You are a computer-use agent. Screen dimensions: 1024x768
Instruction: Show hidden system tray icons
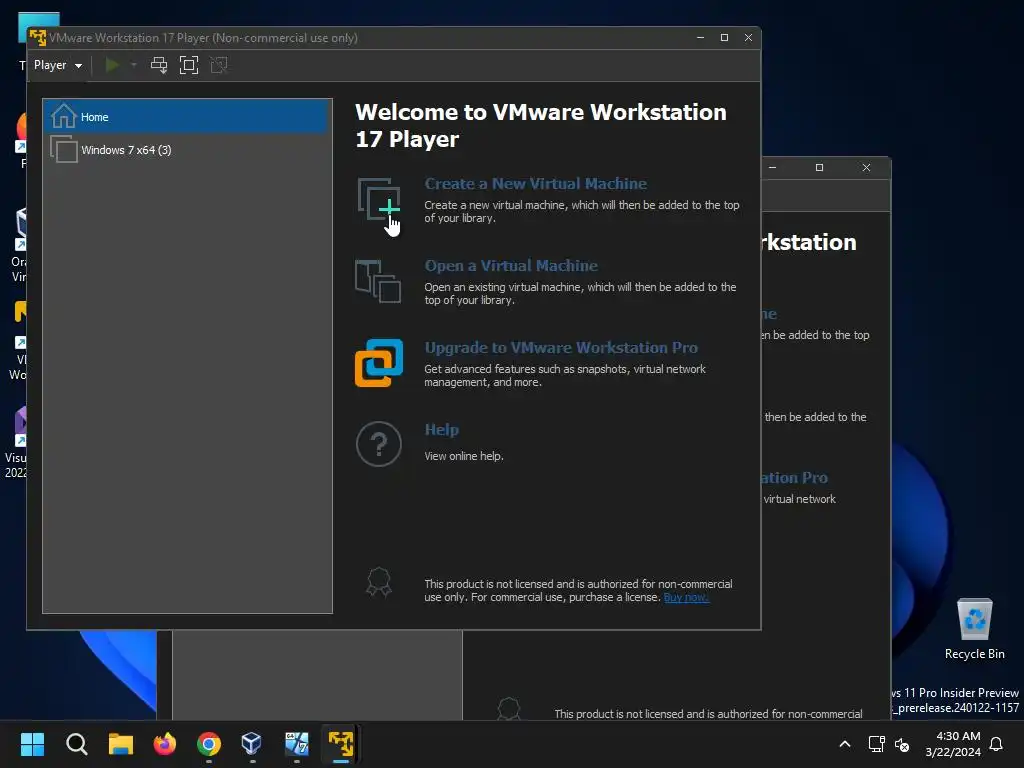(x=844, y=744)
